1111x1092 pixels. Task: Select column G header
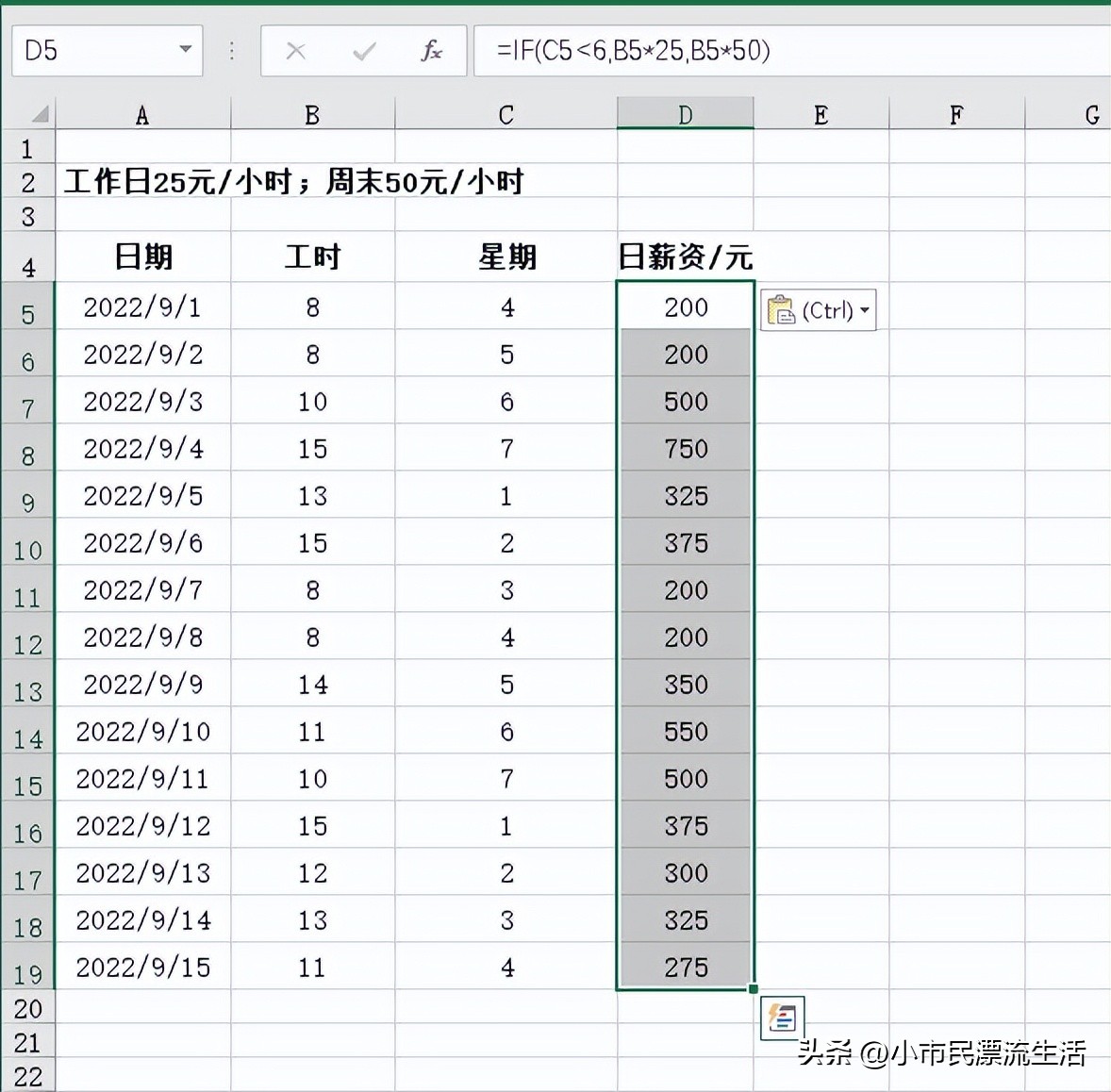coord(1068,114)
